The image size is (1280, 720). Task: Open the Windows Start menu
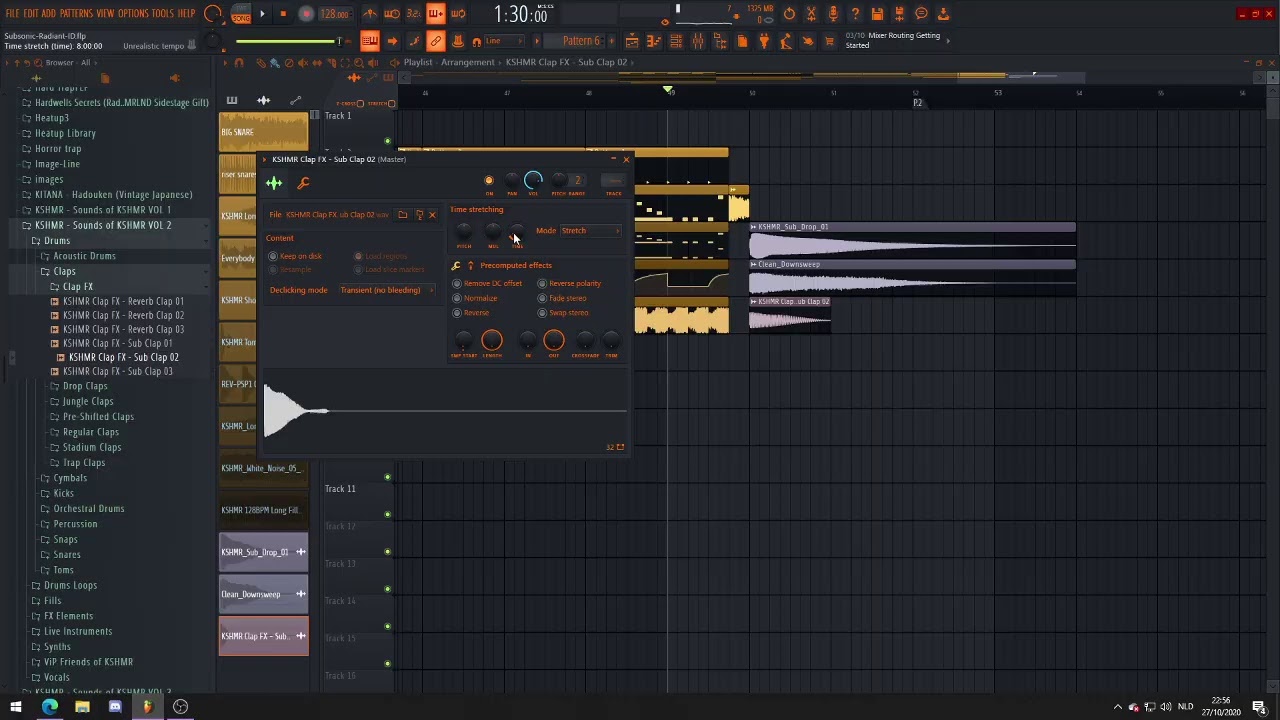pos(16,707)
